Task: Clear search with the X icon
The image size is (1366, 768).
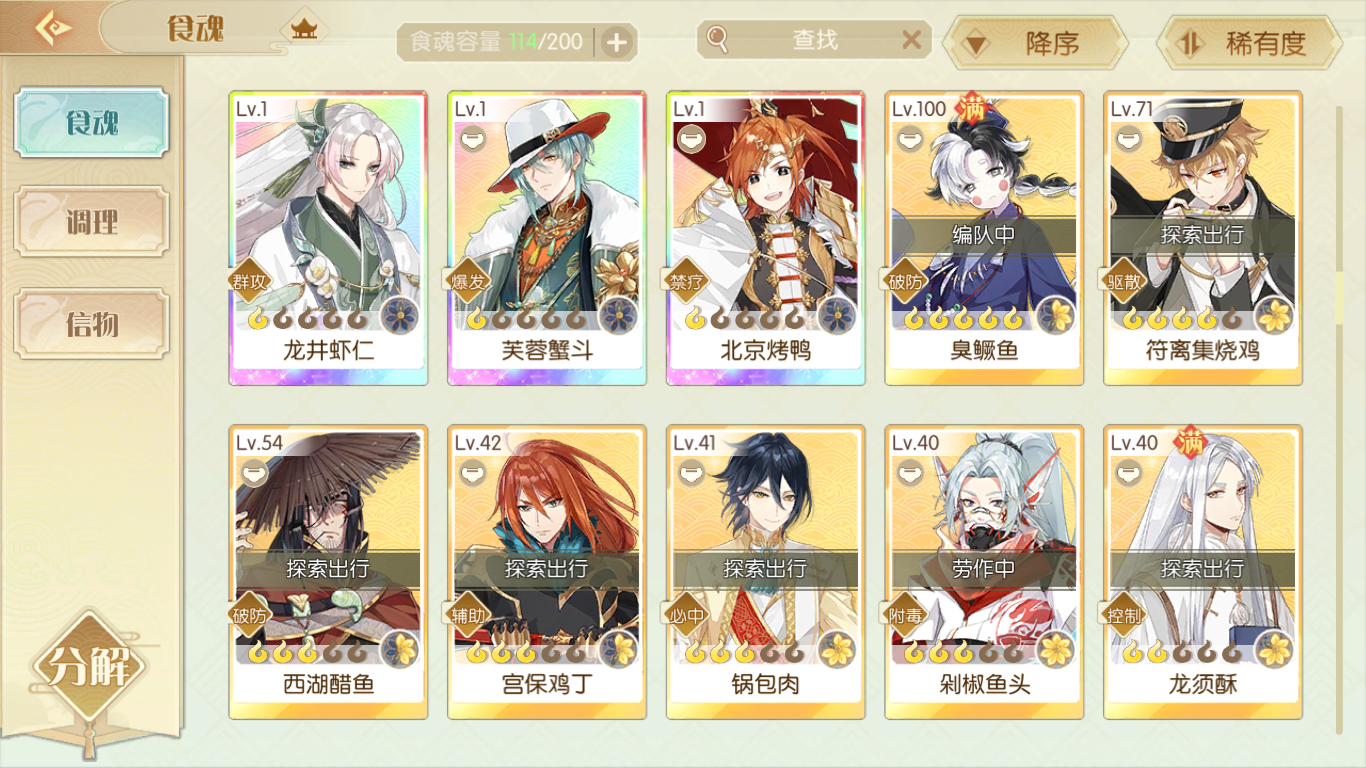Action: point(911,40)
